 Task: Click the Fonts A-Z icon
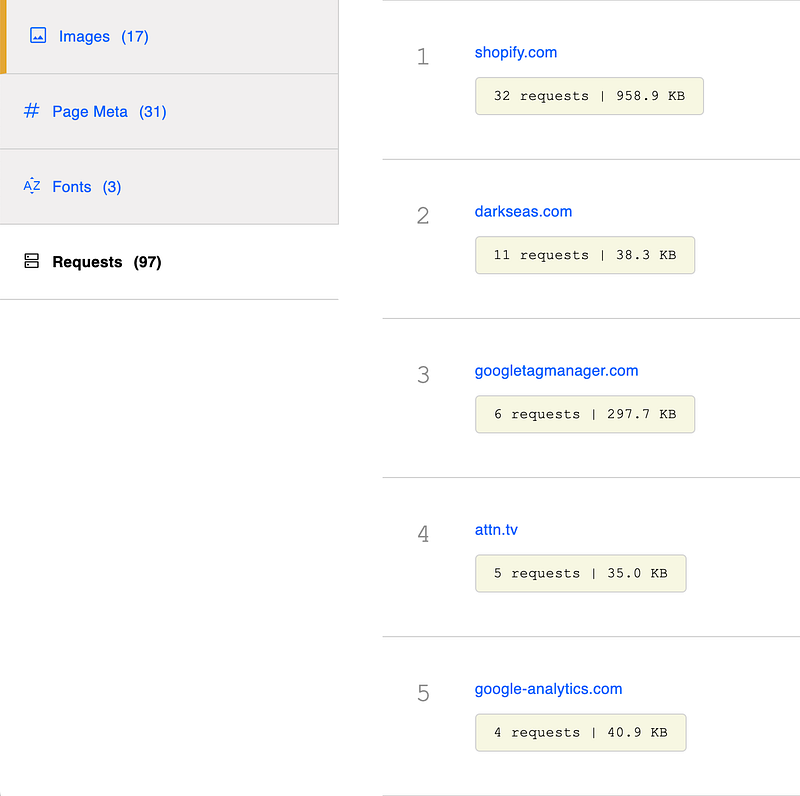click(31, 186)
